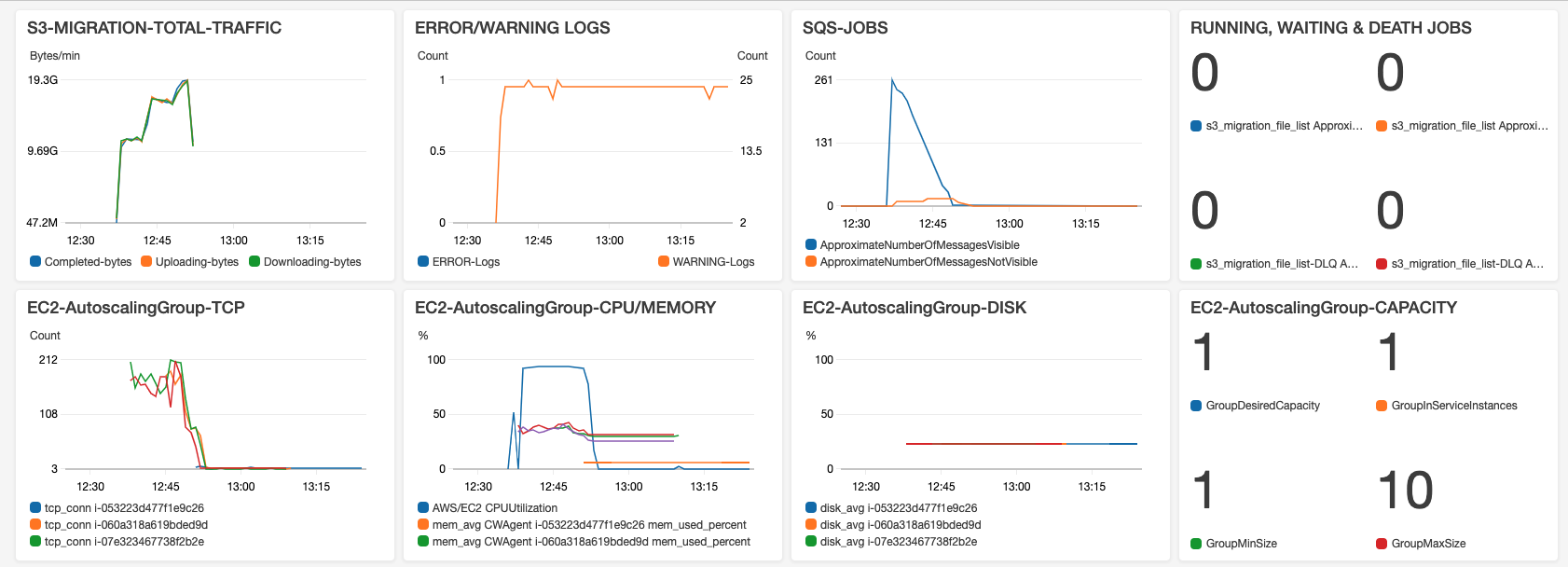Viewport: 1568px width, 567px height.
Task: Open the EC2-AutoscalingGroup-DISK widget title
Action: pos(914,308)
